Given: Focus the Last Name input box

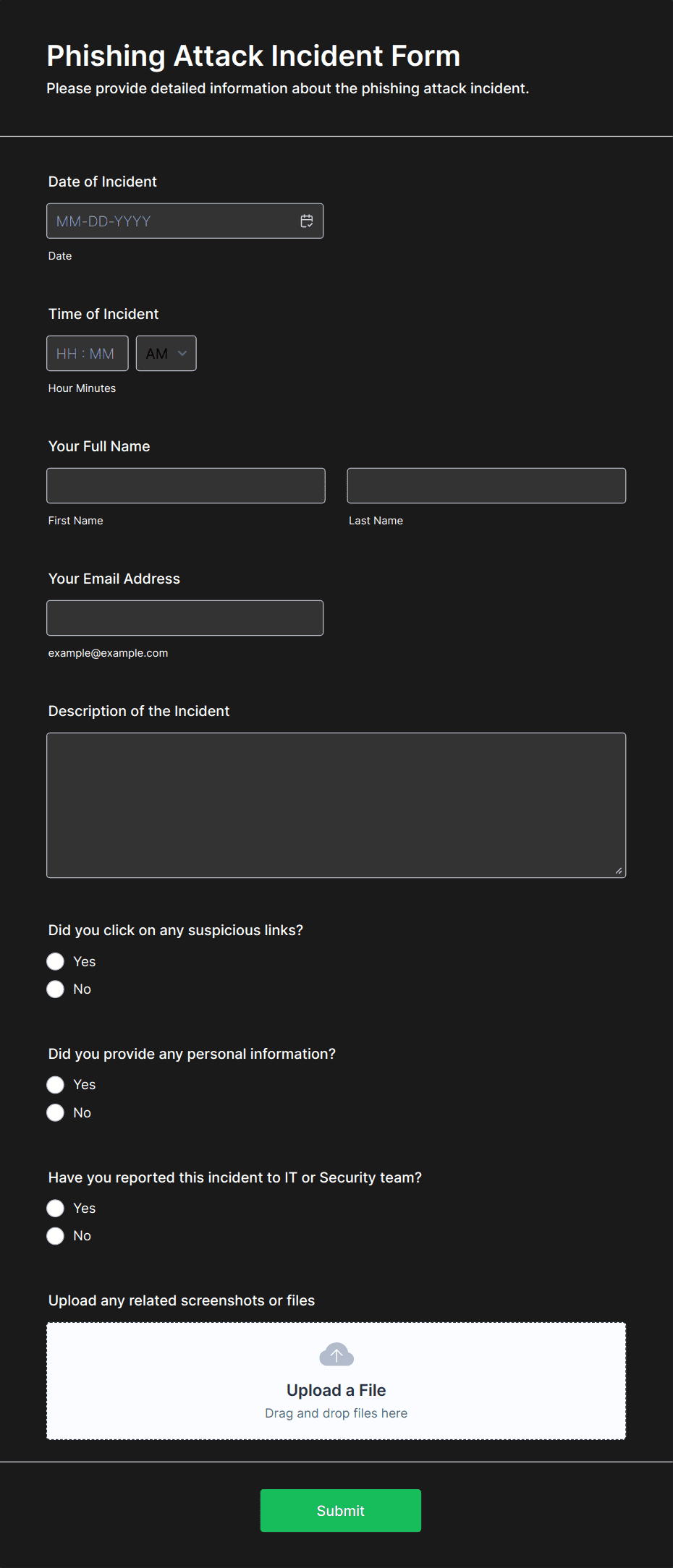Looking at the screenshot, I should (487, 486).
